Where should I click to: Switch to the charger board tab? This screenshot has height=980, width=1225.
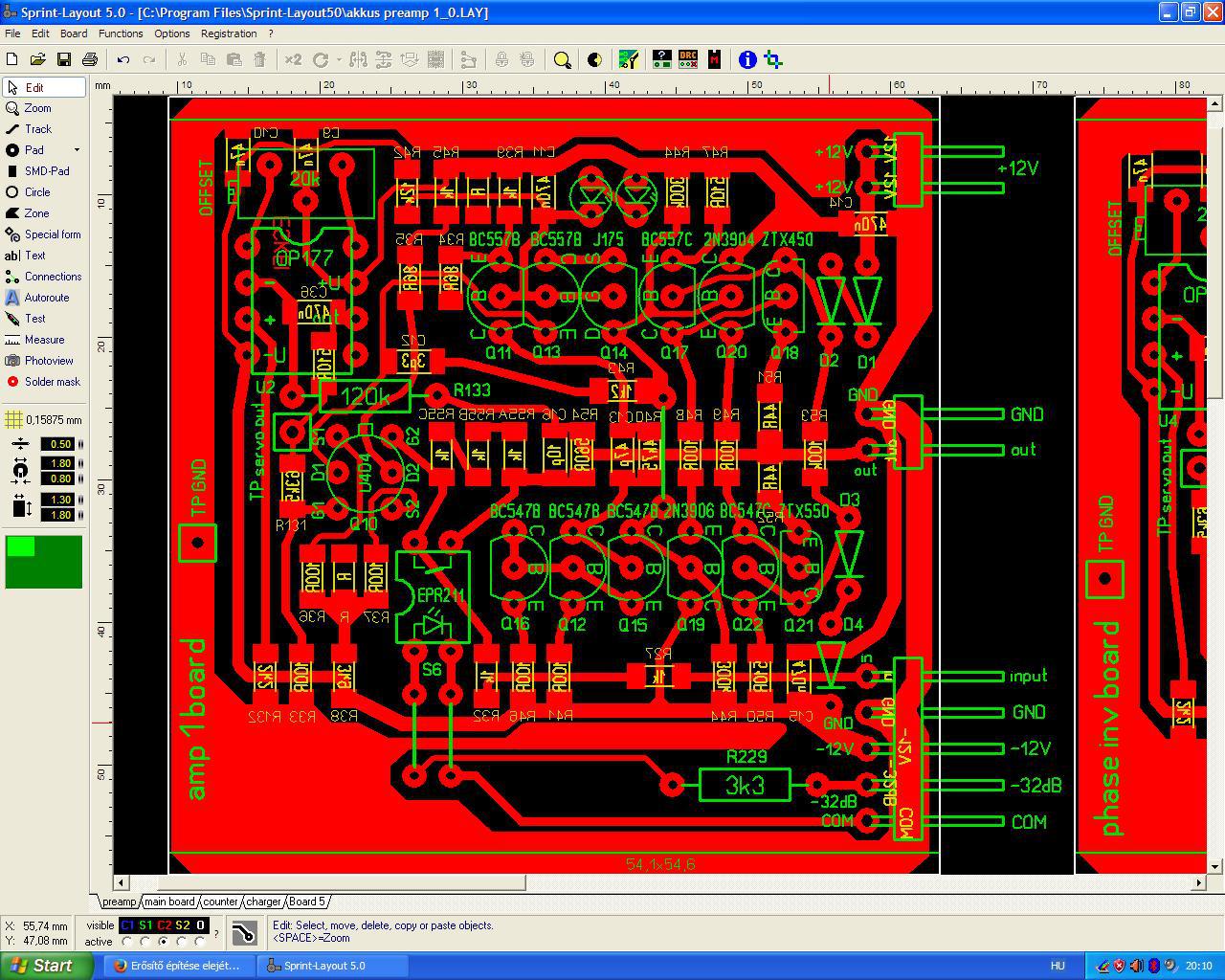point(263,902)
